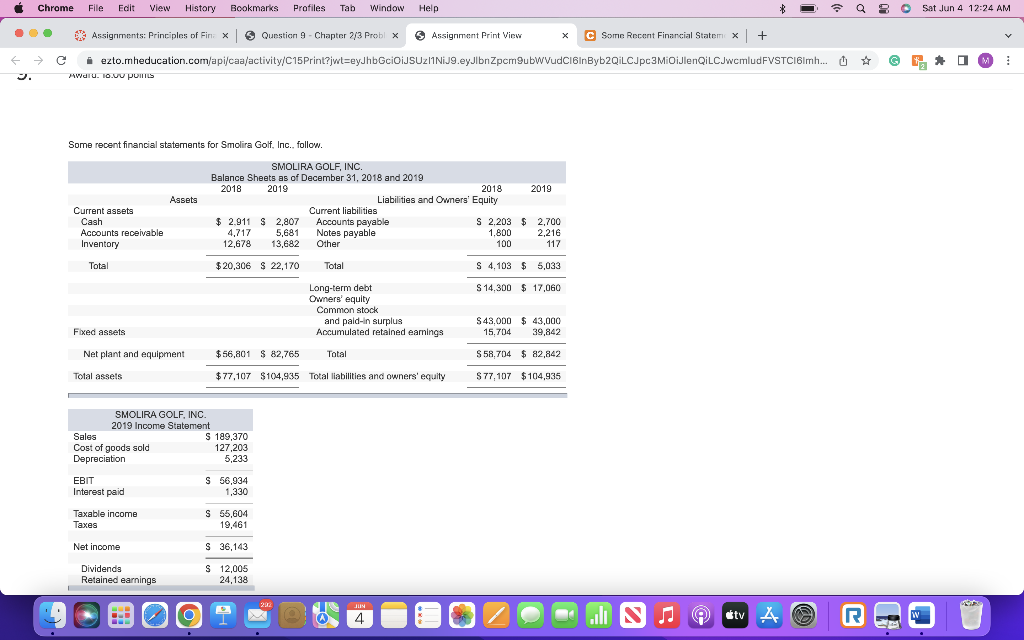Click the Wi-Fi status icon
The image size is (1024, 640).
837,8
